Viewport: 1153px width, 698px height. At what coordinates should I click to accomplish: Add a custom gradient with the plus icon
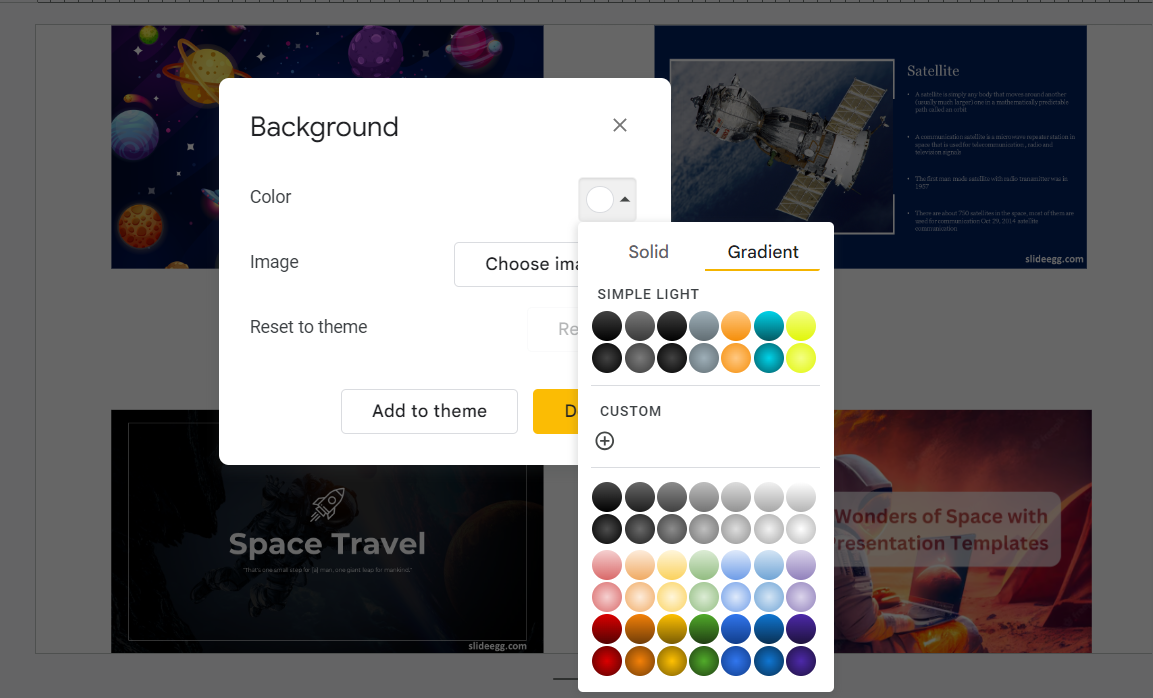point(604,440)
